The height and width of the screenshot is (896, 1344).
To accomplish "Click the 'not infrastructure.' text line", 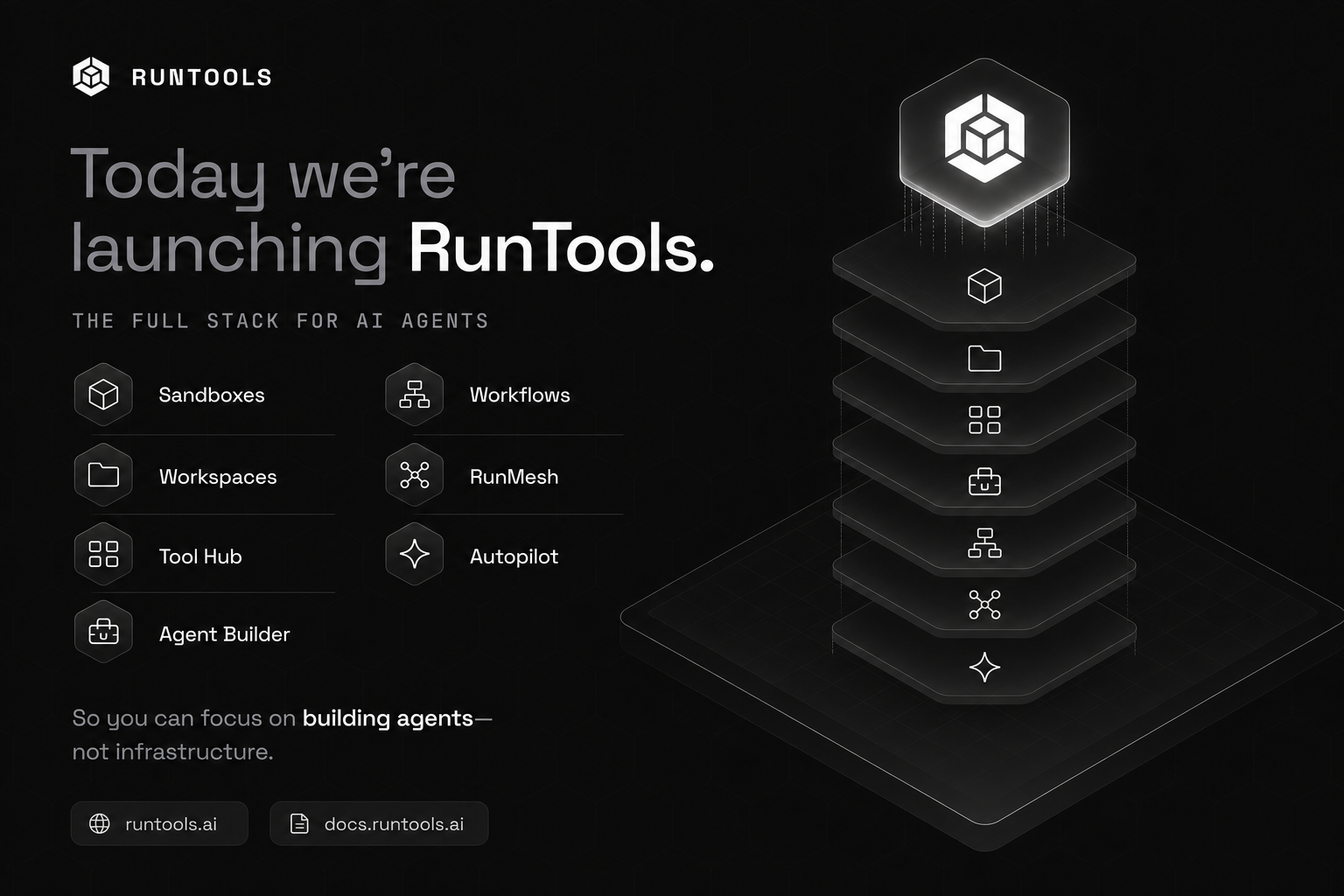I will pos(172,752).
